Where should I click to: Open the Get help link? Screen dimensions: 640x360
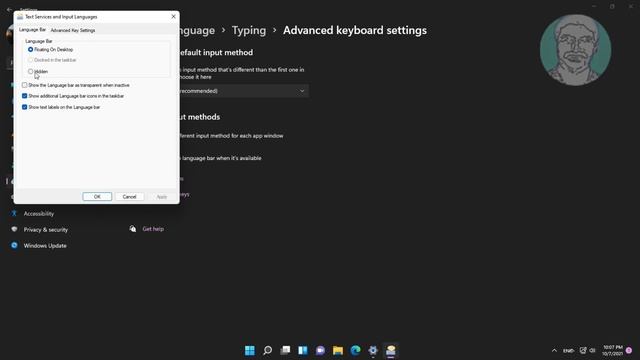click(x=153, y=229)
